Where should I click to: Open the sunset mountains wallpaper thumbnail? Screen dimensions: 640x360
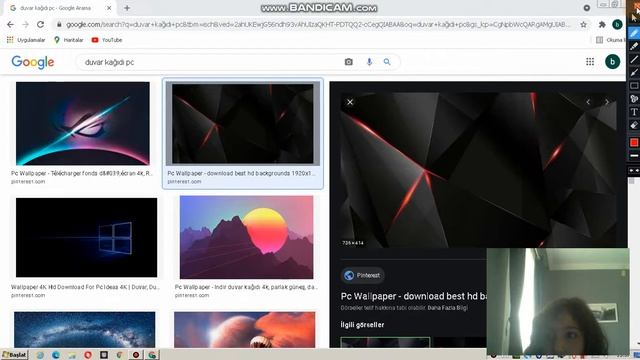[x=247, y=237]
